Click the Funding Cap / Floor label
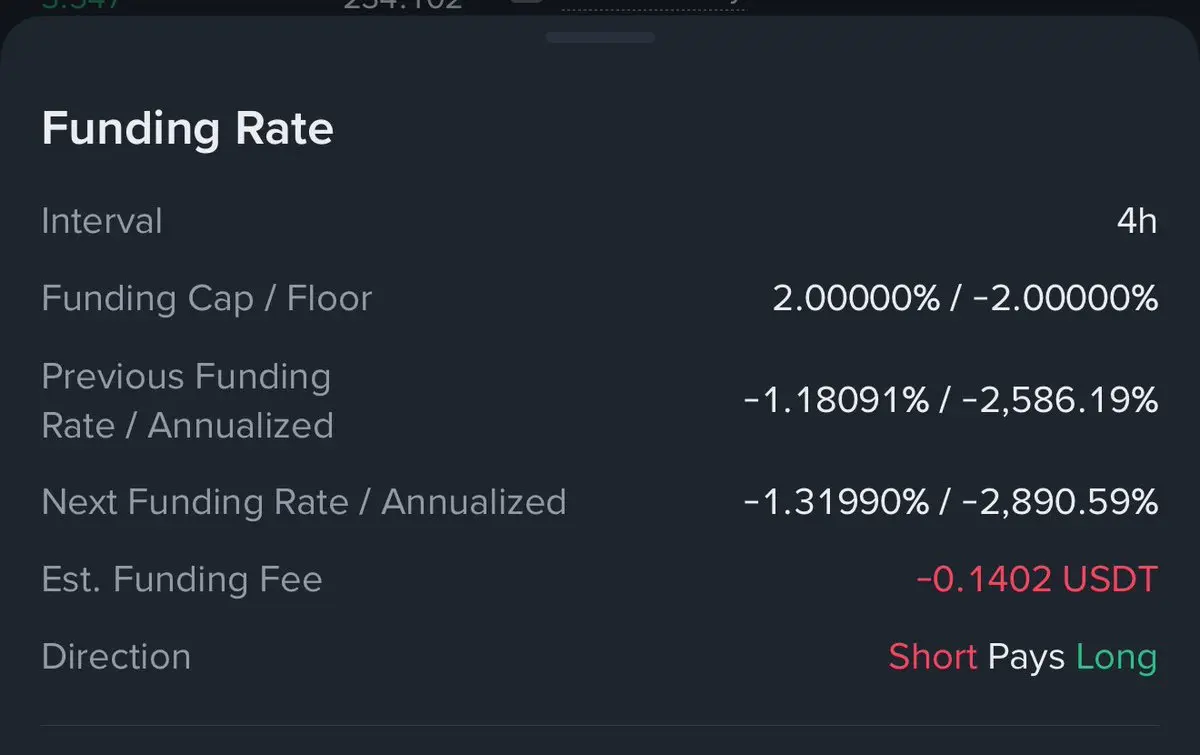1200x755 pixels. [x=207, y=298]
